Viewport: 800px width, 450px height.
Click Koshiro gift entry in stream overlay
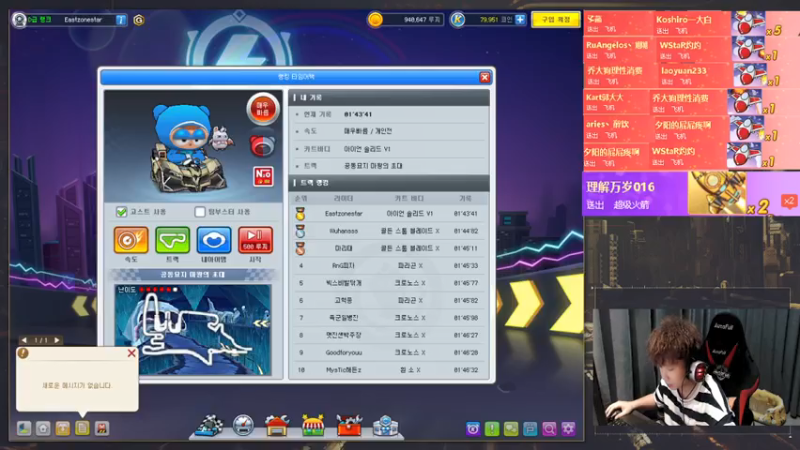pos(691,24)
